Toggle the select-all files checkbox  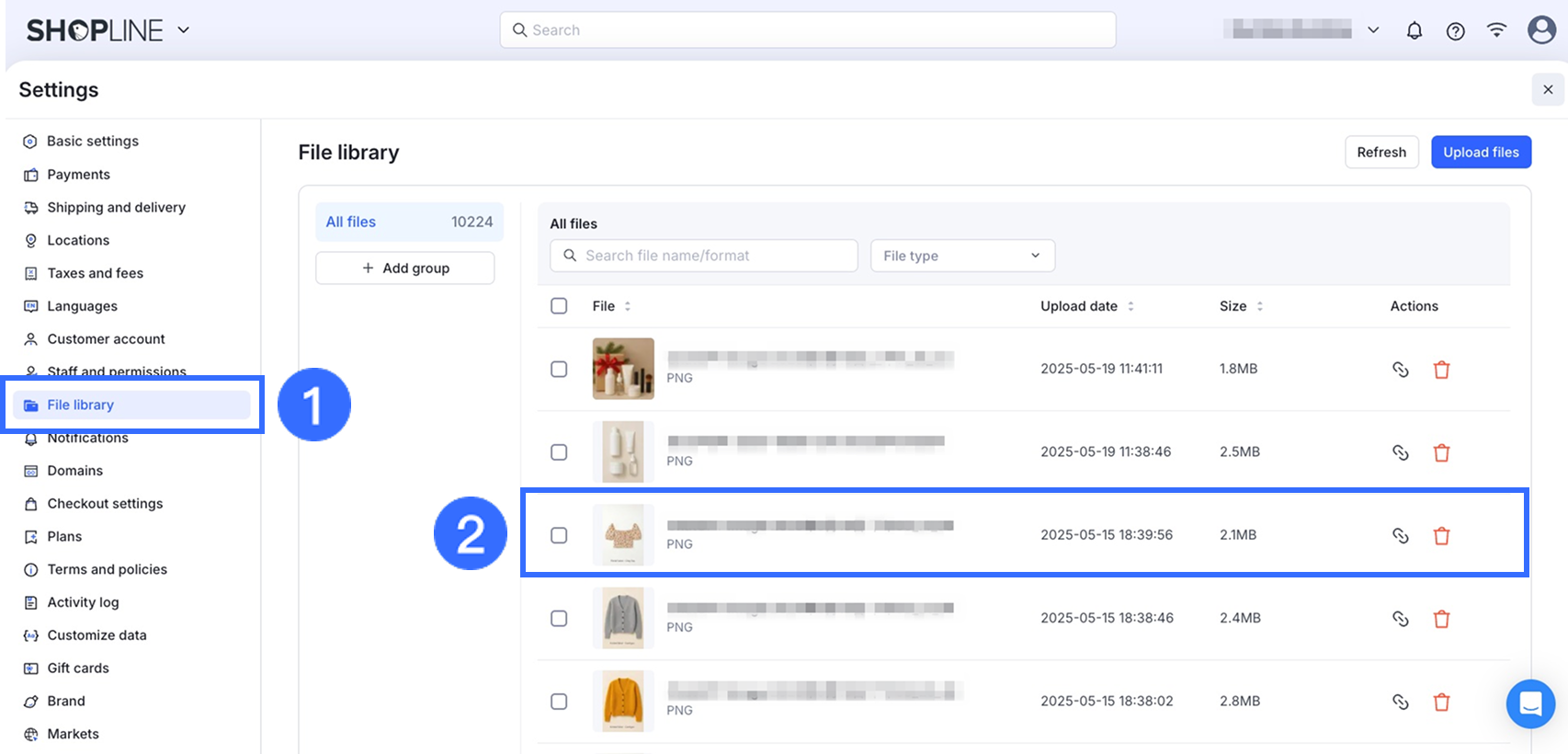[559, 306]
